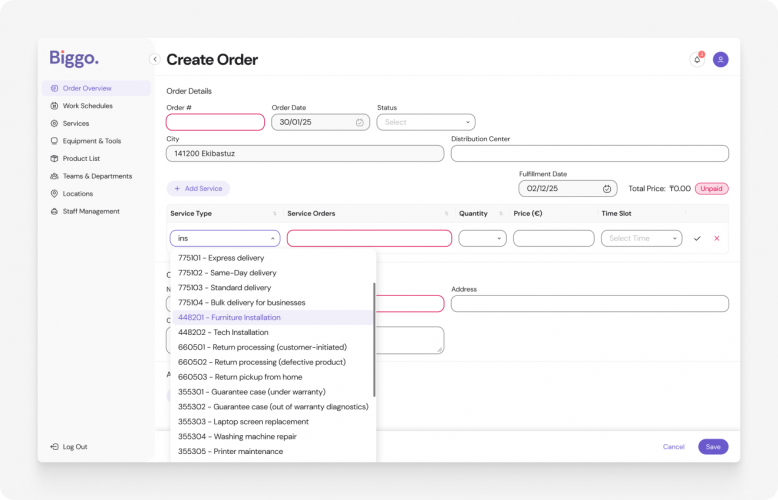778x500 pixels.
Task: Click the Save button
Action: pos(713,447)
